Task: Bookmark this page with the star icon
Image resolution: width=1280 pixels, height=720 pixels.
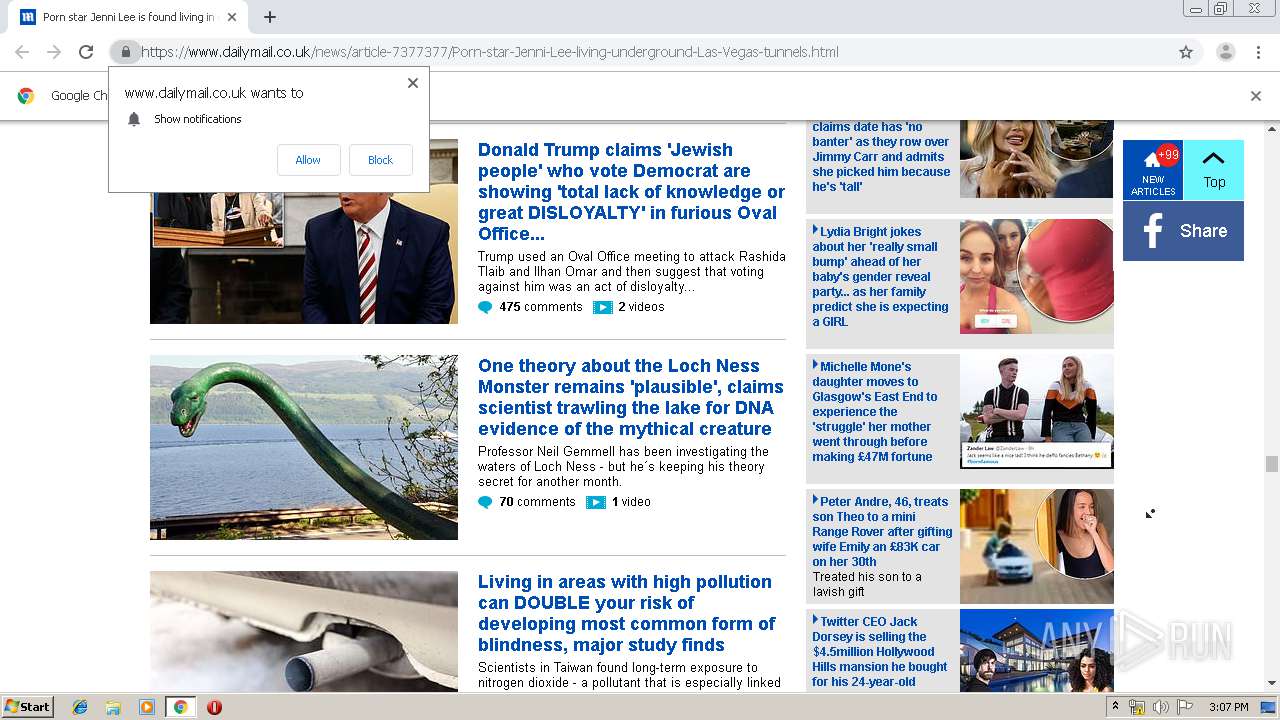Action: tap(1186, 52)
